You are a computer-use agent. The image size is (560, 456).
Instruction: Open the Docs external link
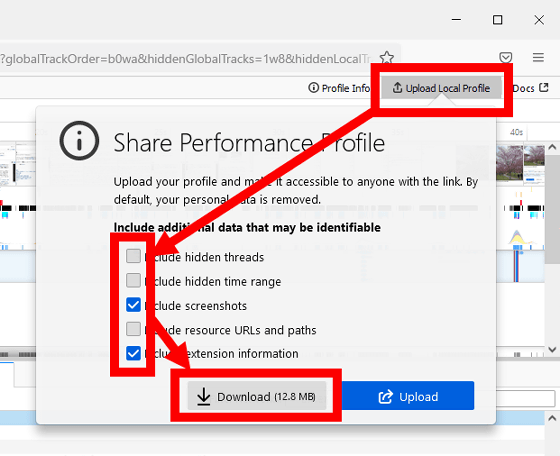[530, 88]
